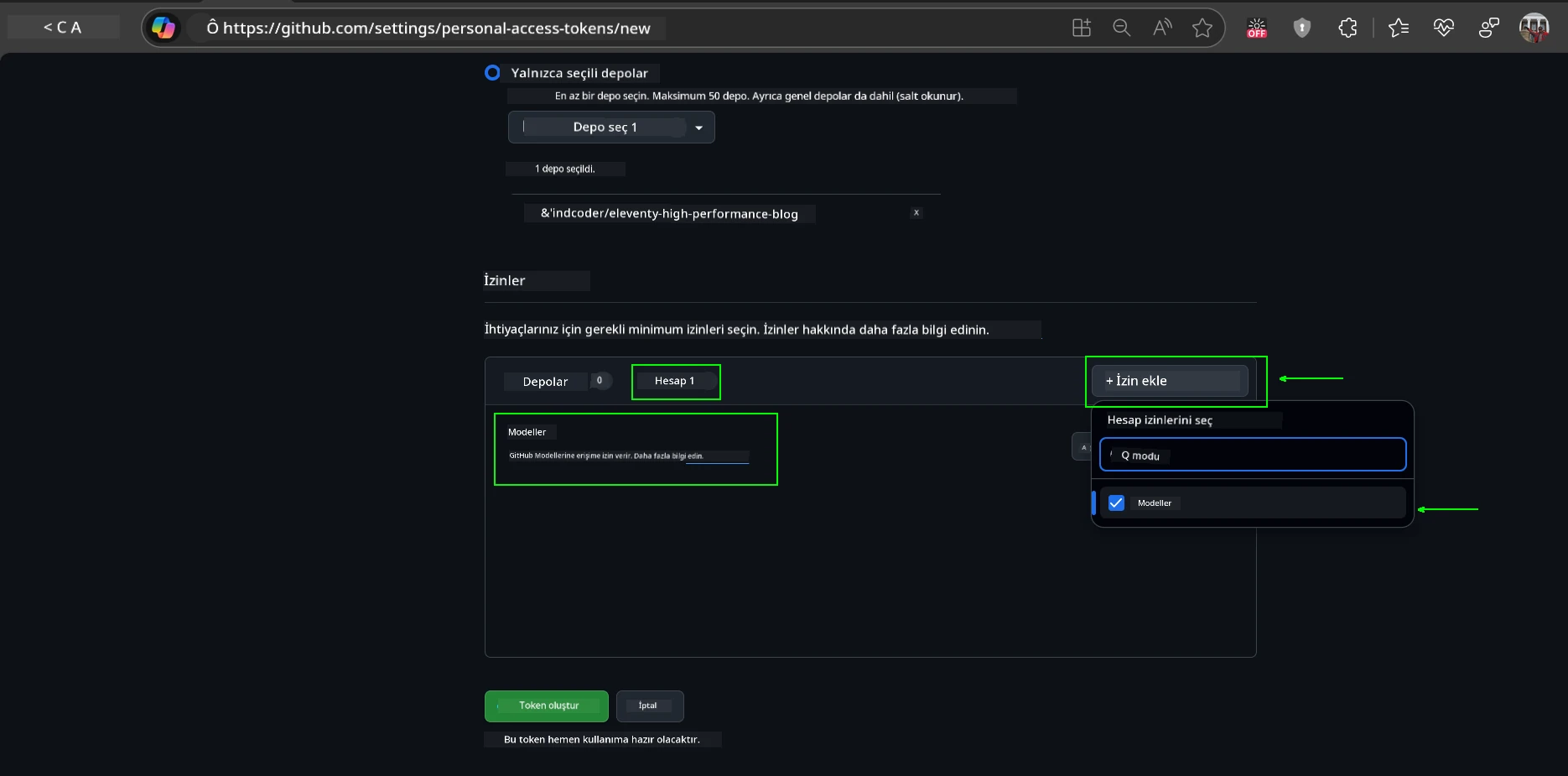Activate the Read Aloud icon

1162,28
